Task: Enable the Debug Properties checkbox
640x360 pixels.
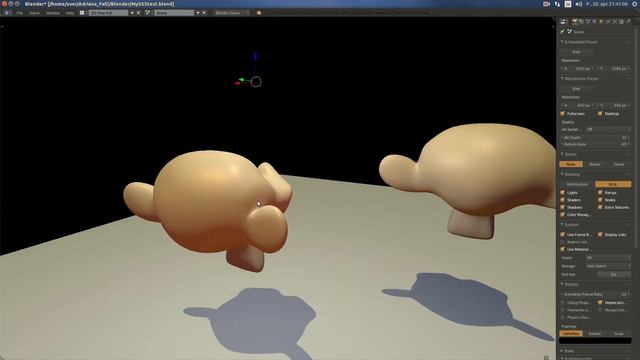Action: 562,302
